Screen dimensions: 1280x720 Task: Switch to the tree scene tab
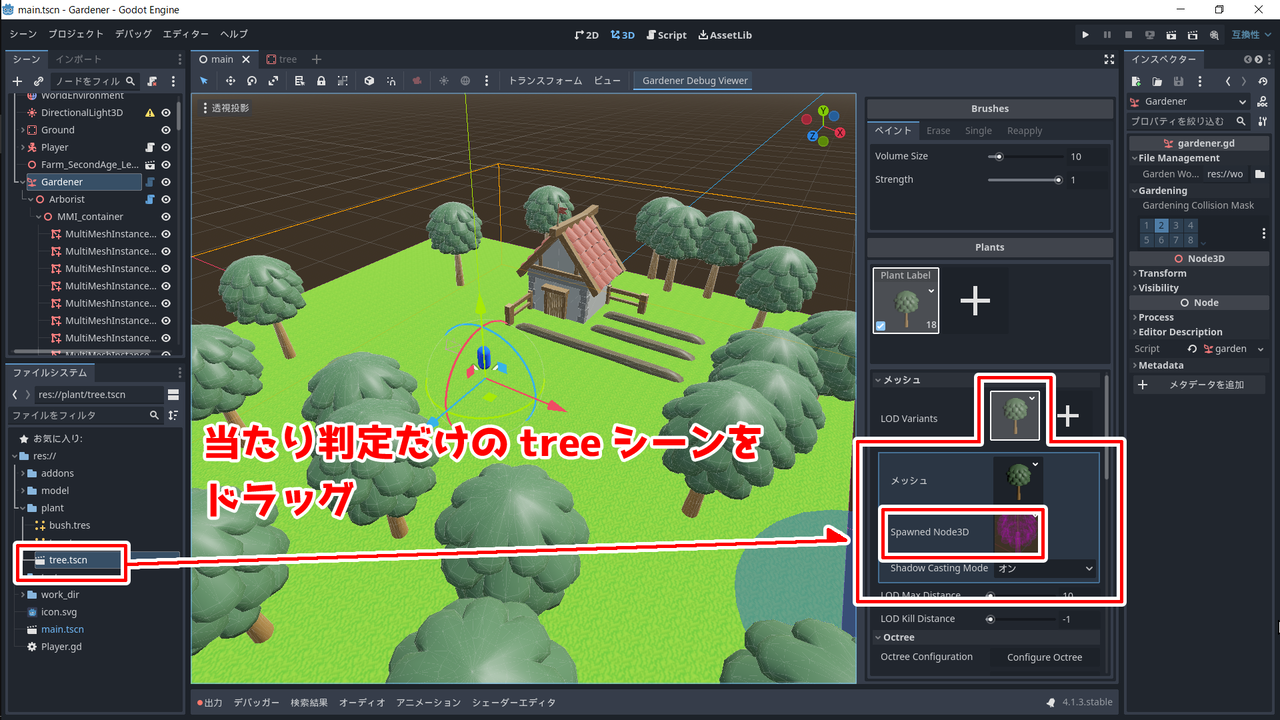[x=281, y=59]
